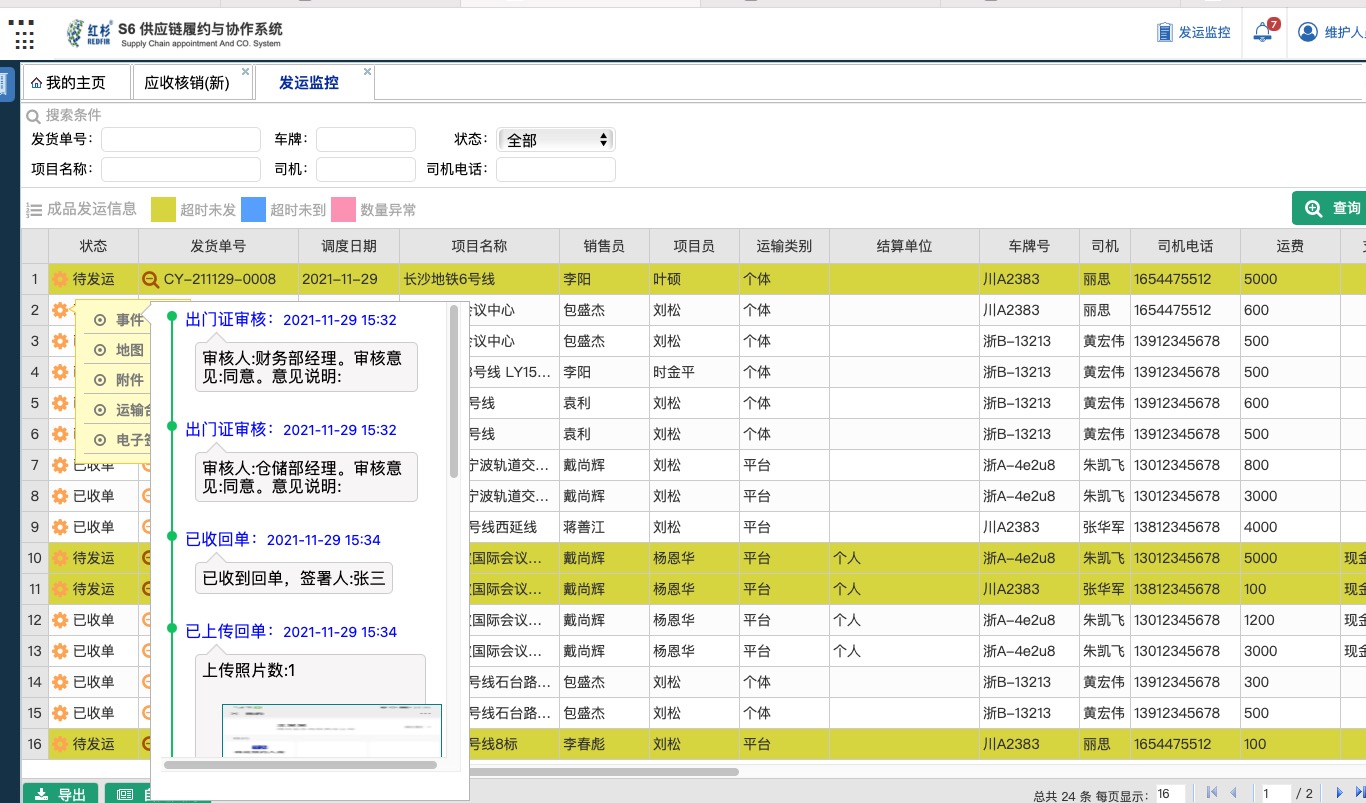Select 事件 in the context menu
The width and height of the screenshot is (1366, 803).
129,320
